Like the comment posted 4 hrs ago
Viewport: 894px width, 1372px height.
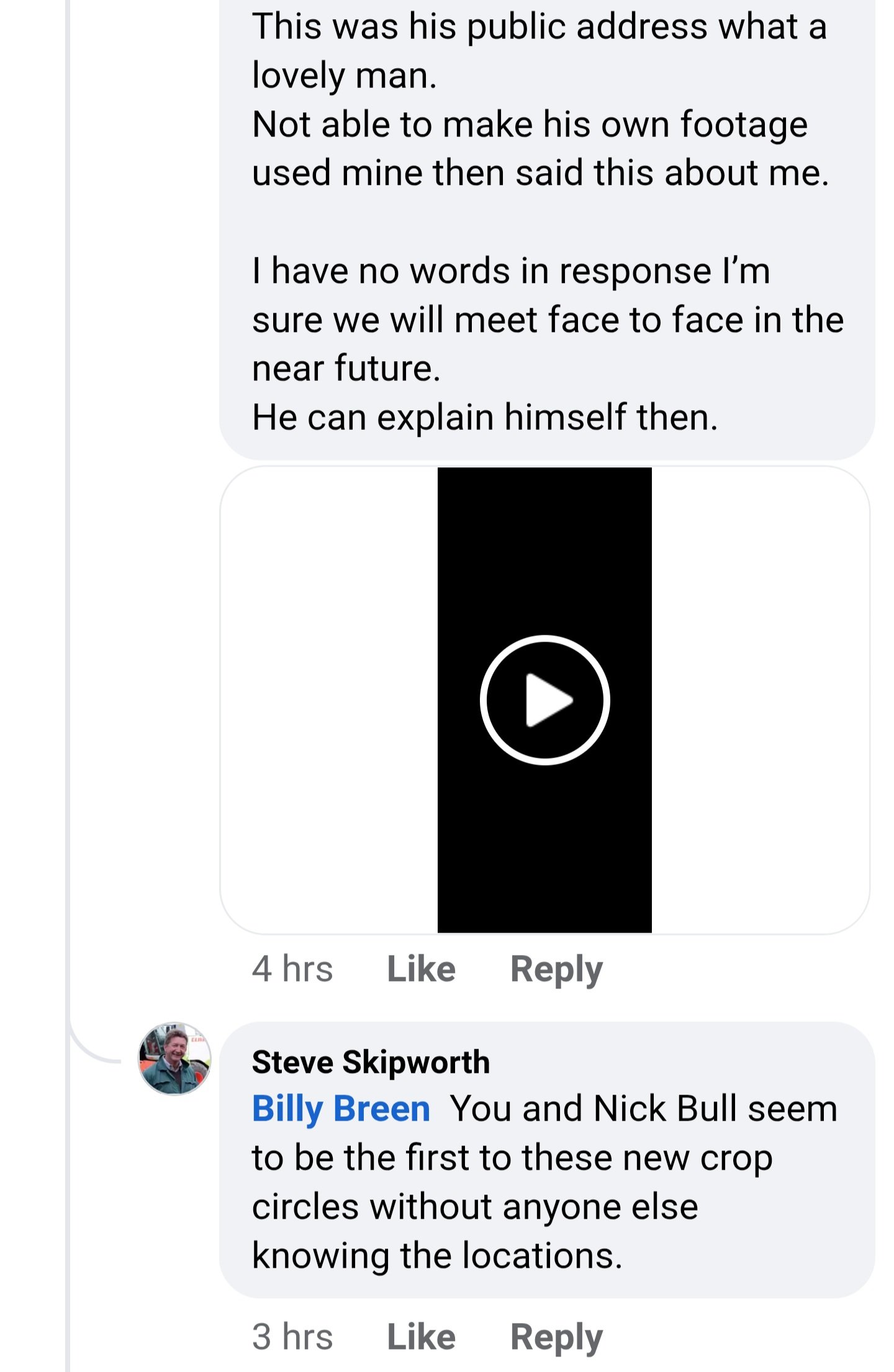point(421,969)
